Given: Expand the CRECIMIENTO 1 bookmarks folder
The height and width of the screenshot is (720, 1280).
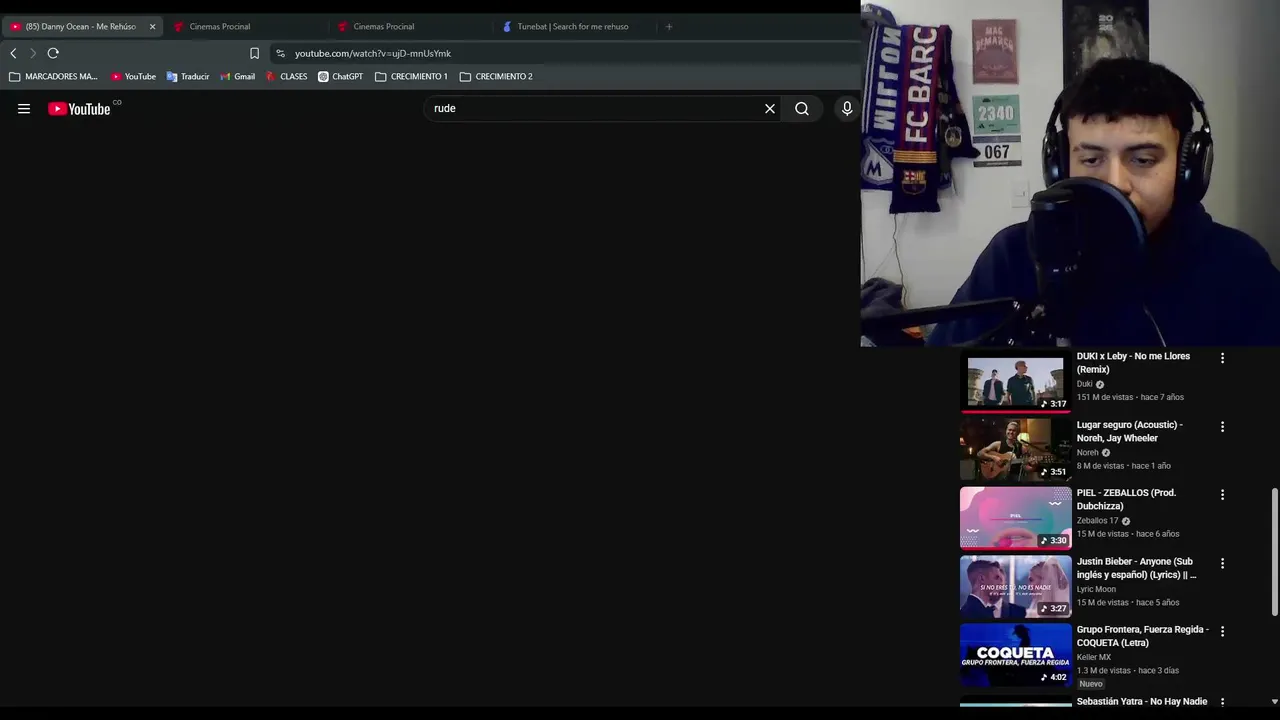Looking at the screenshot, I should pos(411,76).
